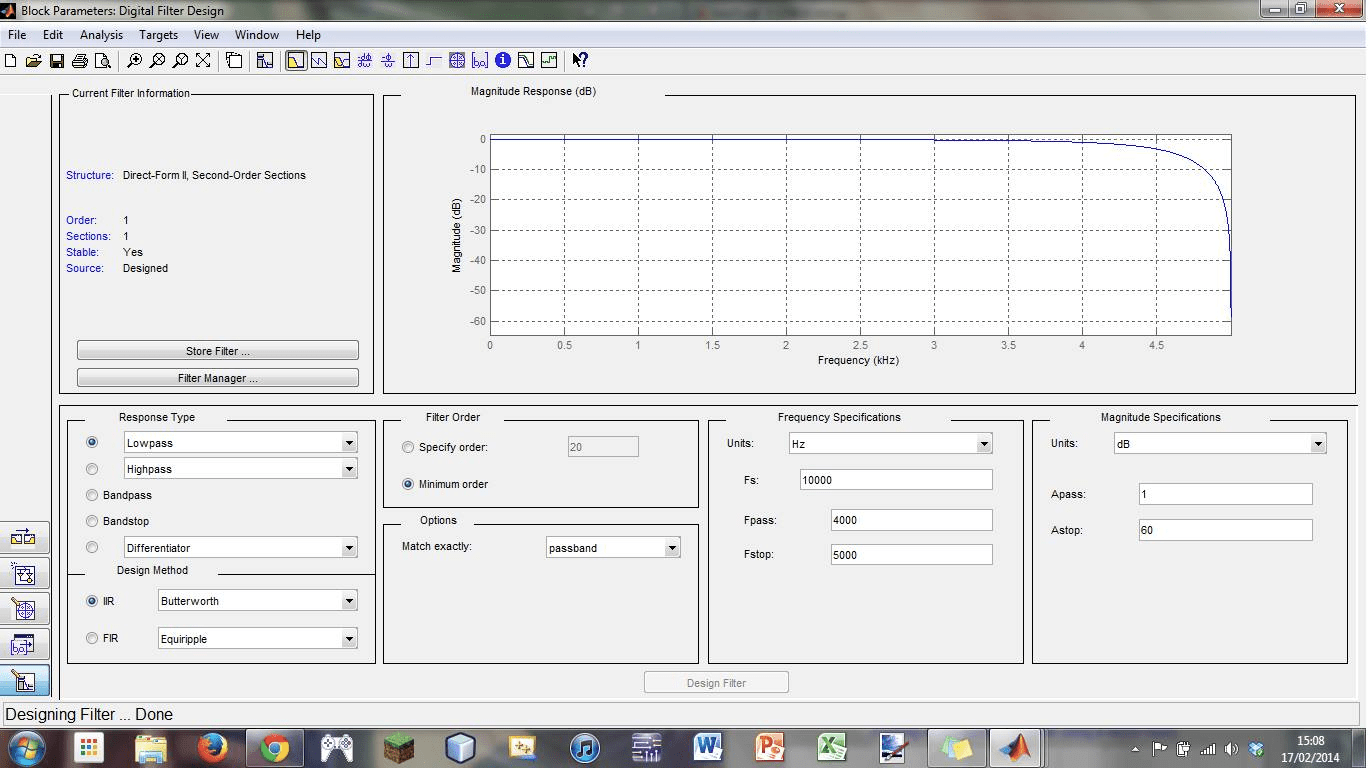The height and width of the screenshot is (768, 1370).
Task: Open the File menu
Action: pyautogui.click(x=17, y=34)
